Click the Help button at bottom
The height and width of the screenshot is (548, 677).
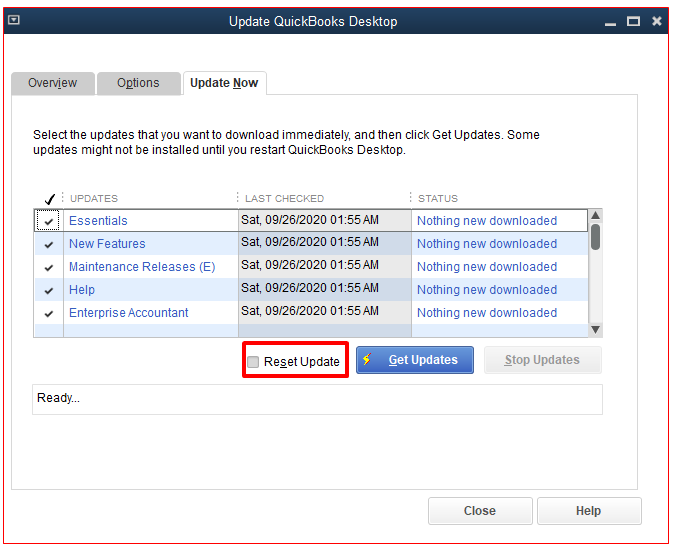(589, 511)
